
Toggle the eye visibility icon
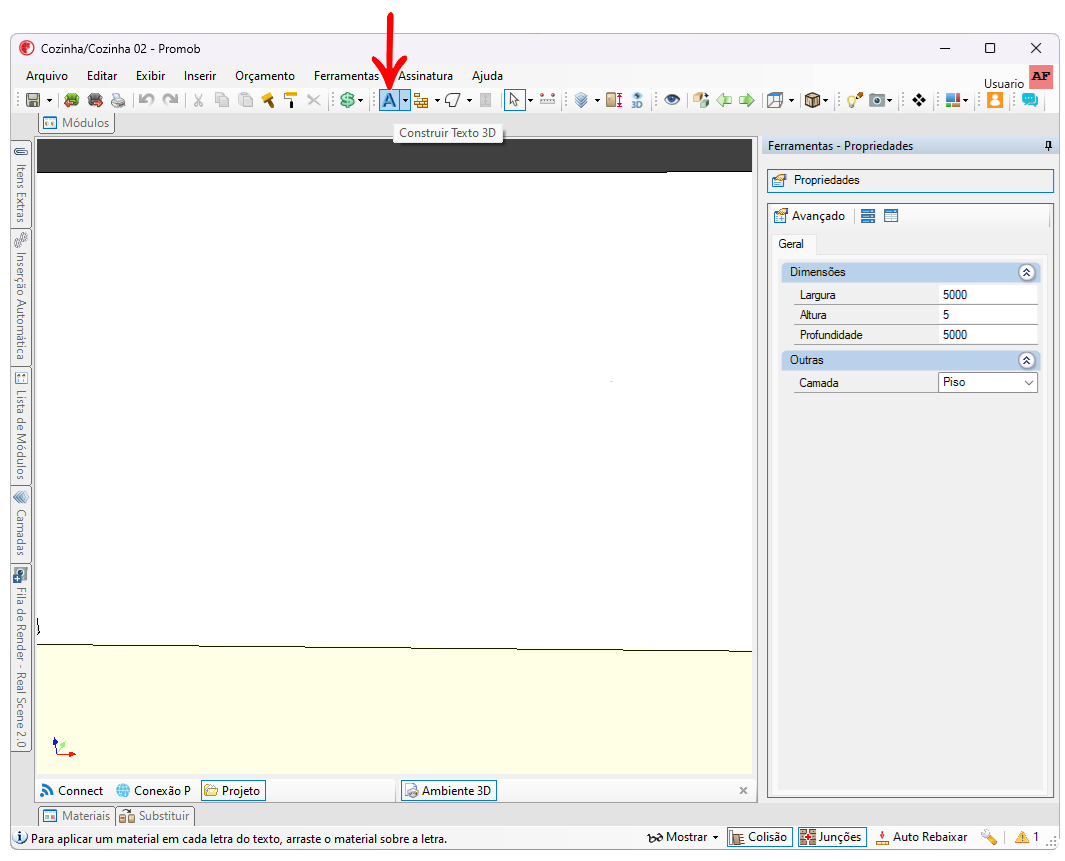[x=672, y=100]
